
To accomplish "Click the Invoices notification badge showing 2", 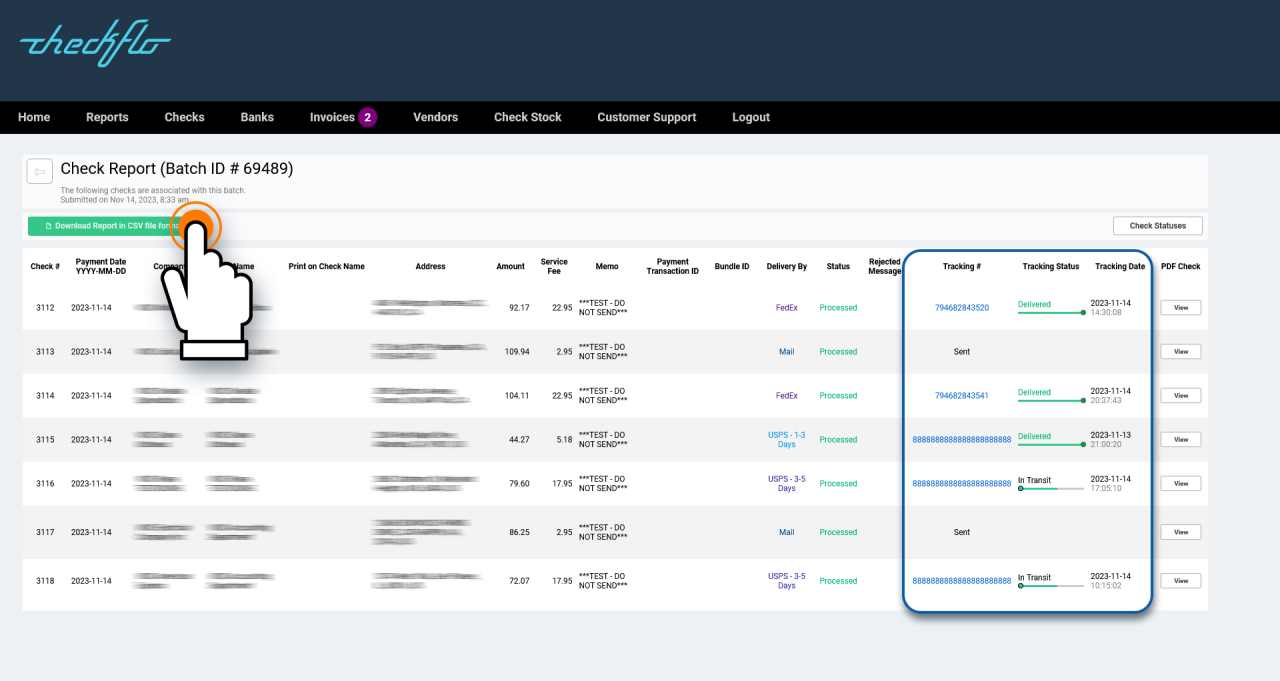I will tap(368, 117).
